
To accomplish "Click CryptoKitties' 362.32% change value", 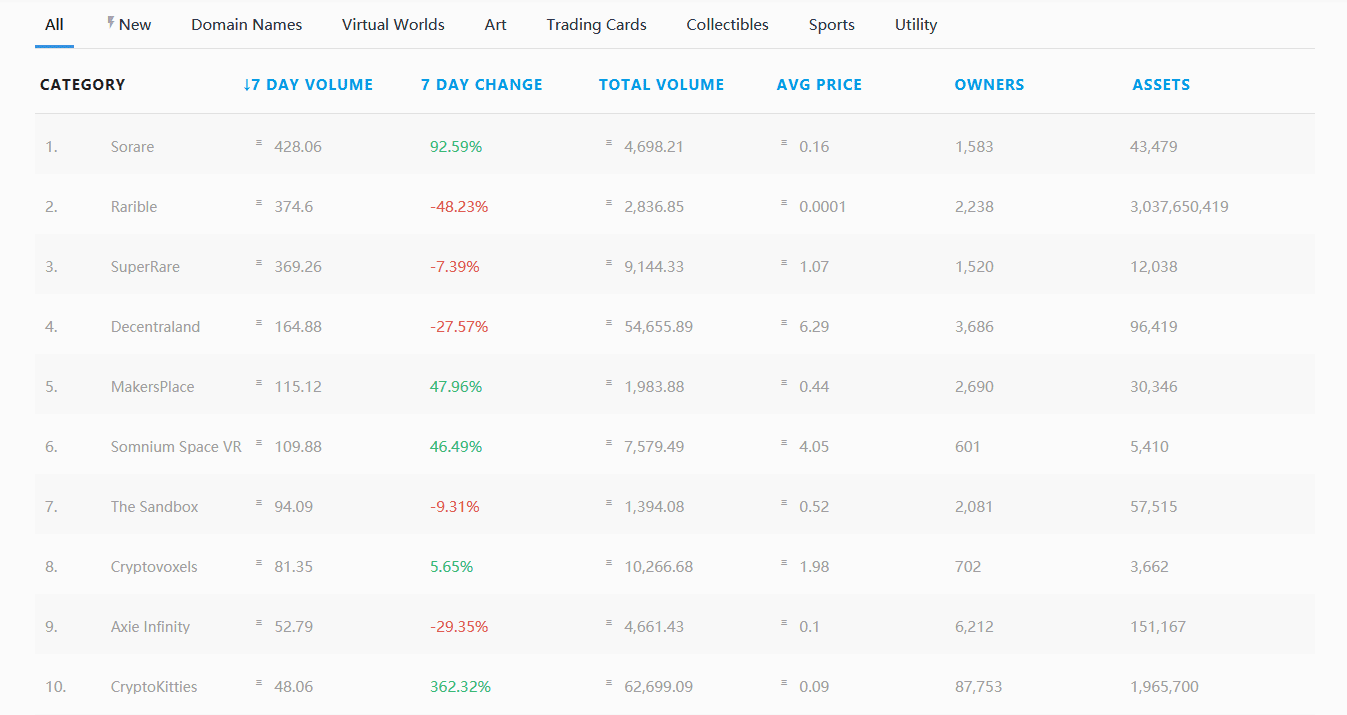I will pyautogui.click(x=460, y=686).
